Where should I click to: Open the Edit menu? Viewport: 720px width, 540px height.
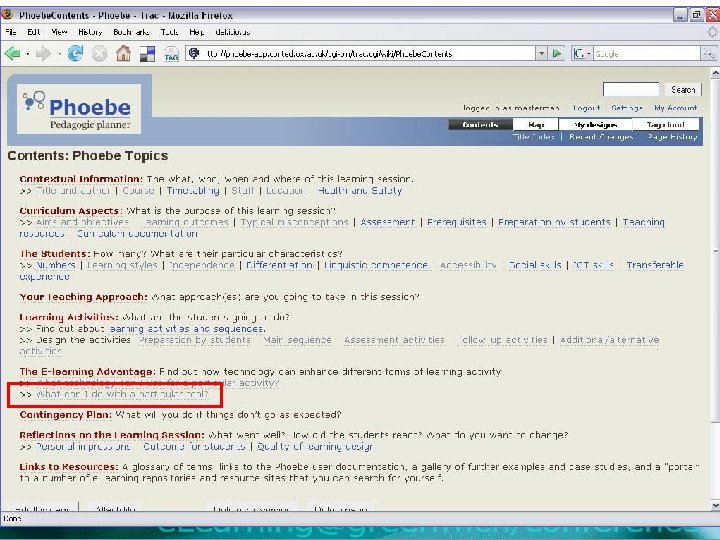[34, 32]
